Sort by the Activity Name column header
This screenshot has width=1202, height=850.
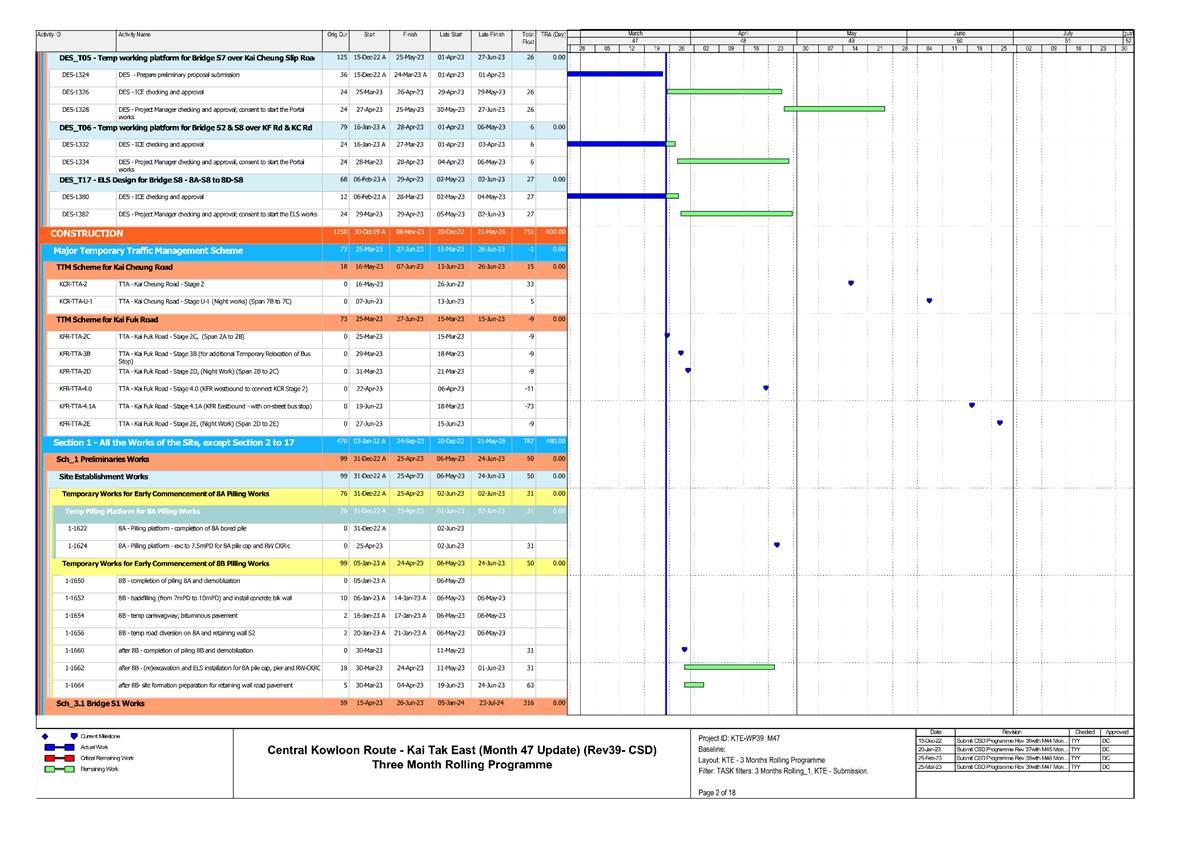134,34
